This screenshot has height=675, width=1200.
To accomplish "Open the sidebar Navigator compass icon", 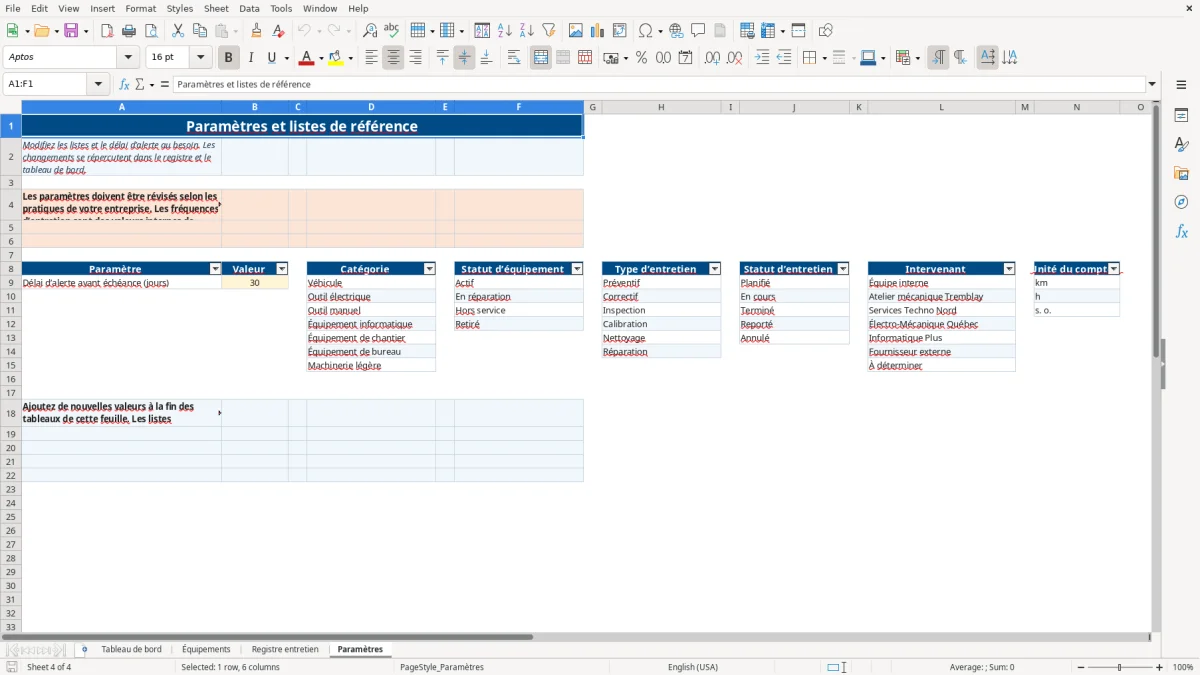I will click(x=1181, y=202).
